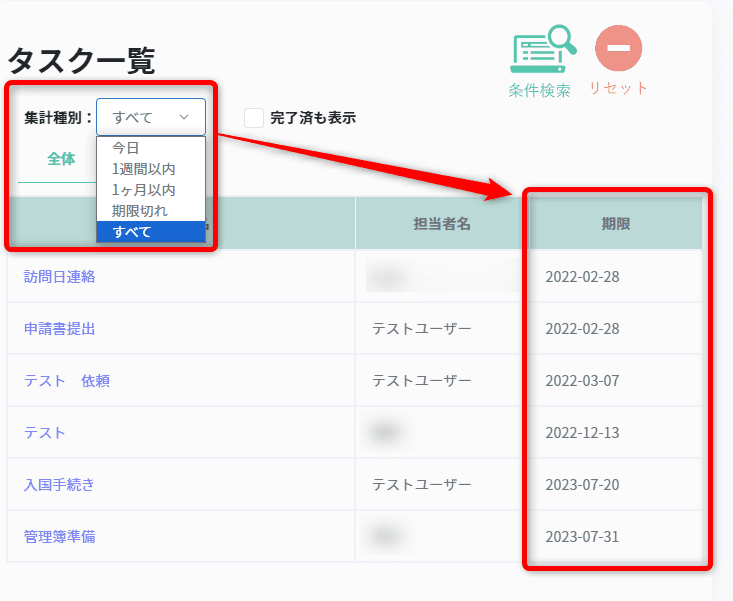This screenshot has height=601, width=733.
Task: Click the 2022-12-13 deadline cell
Action: tap(582, 432)
